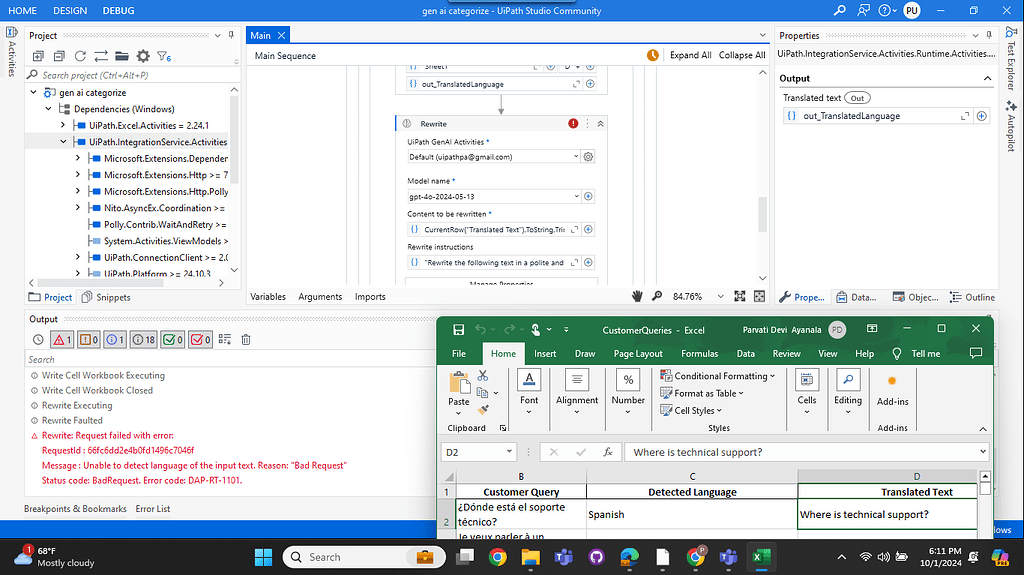The width and height of the screenshot is (1024, 575).
Task: Click Excel cell containing Spanish
Action: (x=692, y=514)
